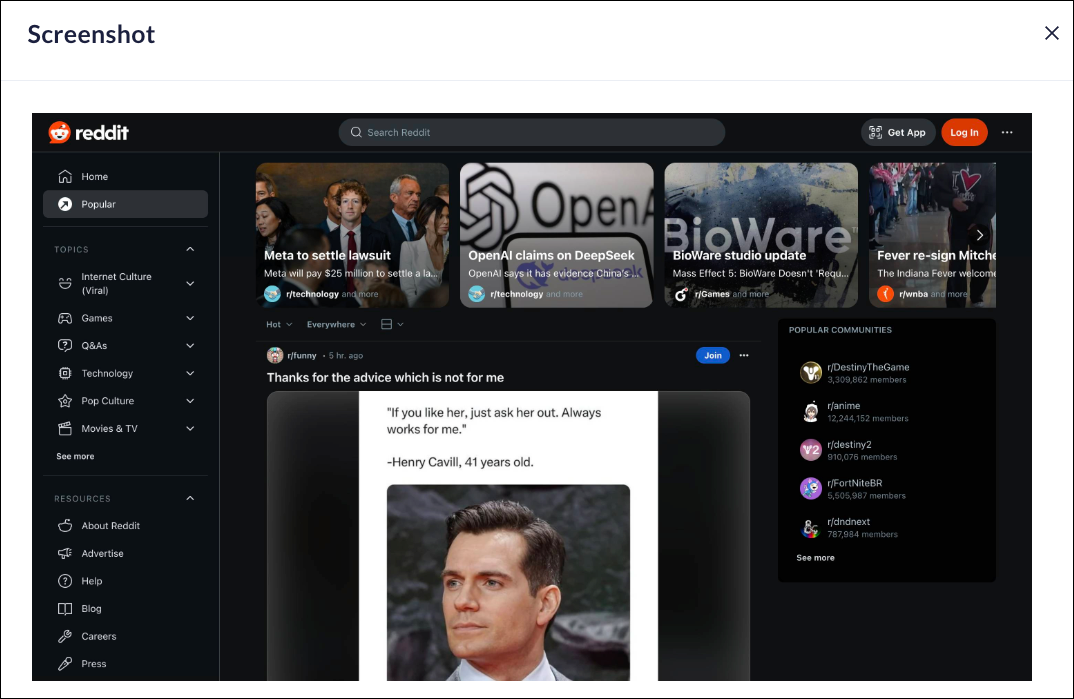Join the r/funny community
Viewport: 1074px width, 699px height.
click(712, 355)
